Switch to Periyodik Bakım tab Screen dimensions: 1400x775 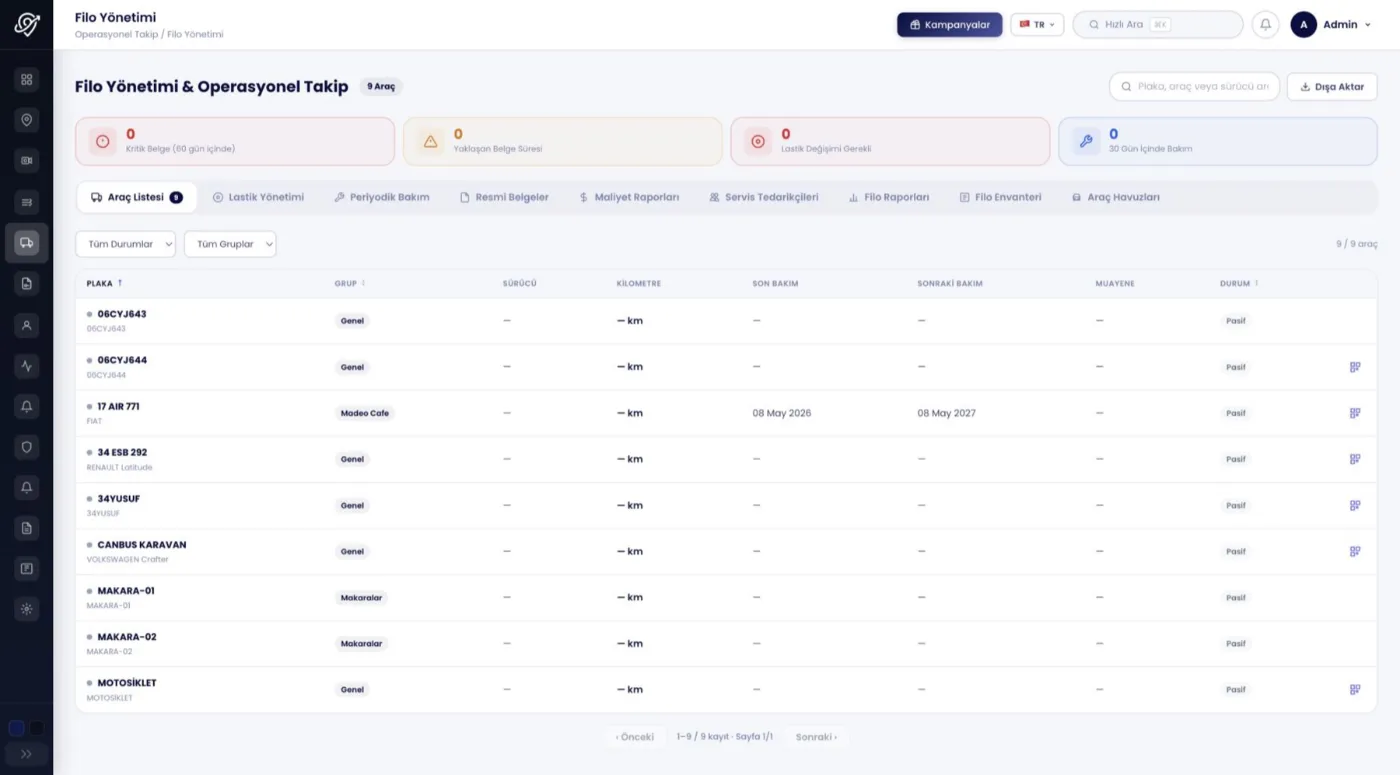[382, 197]
